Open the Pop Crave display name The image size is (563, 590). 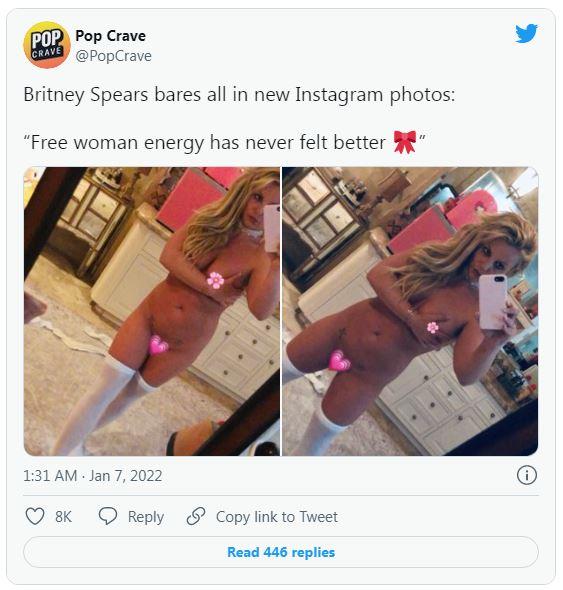coord(110,36)
